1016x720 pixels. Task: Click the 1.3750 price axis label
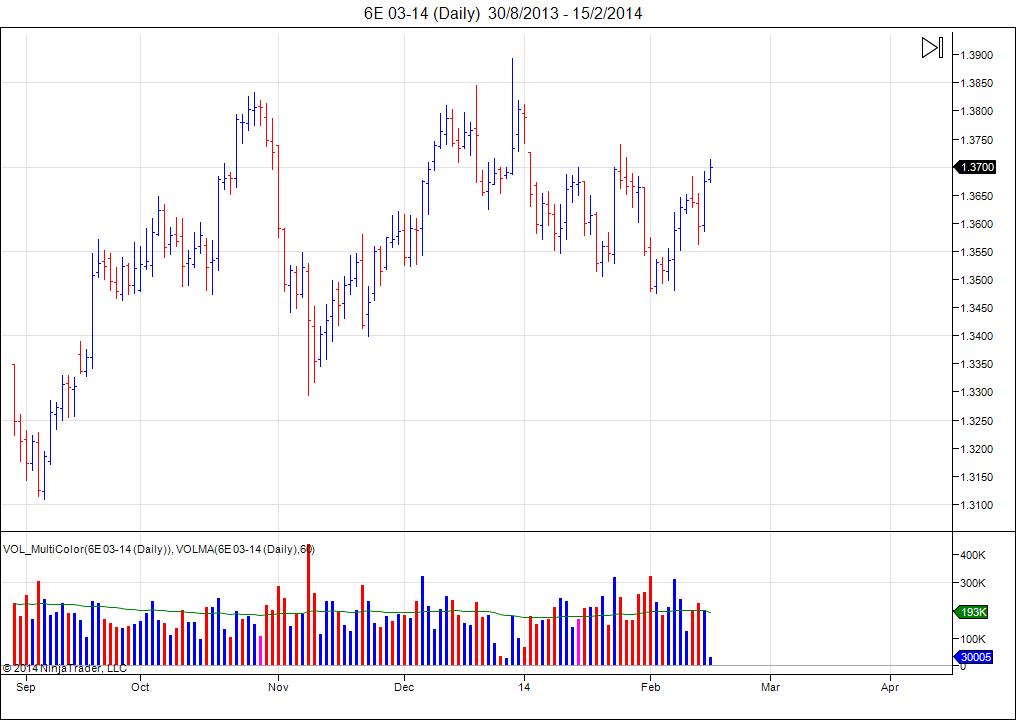click(x=976, y=139)
